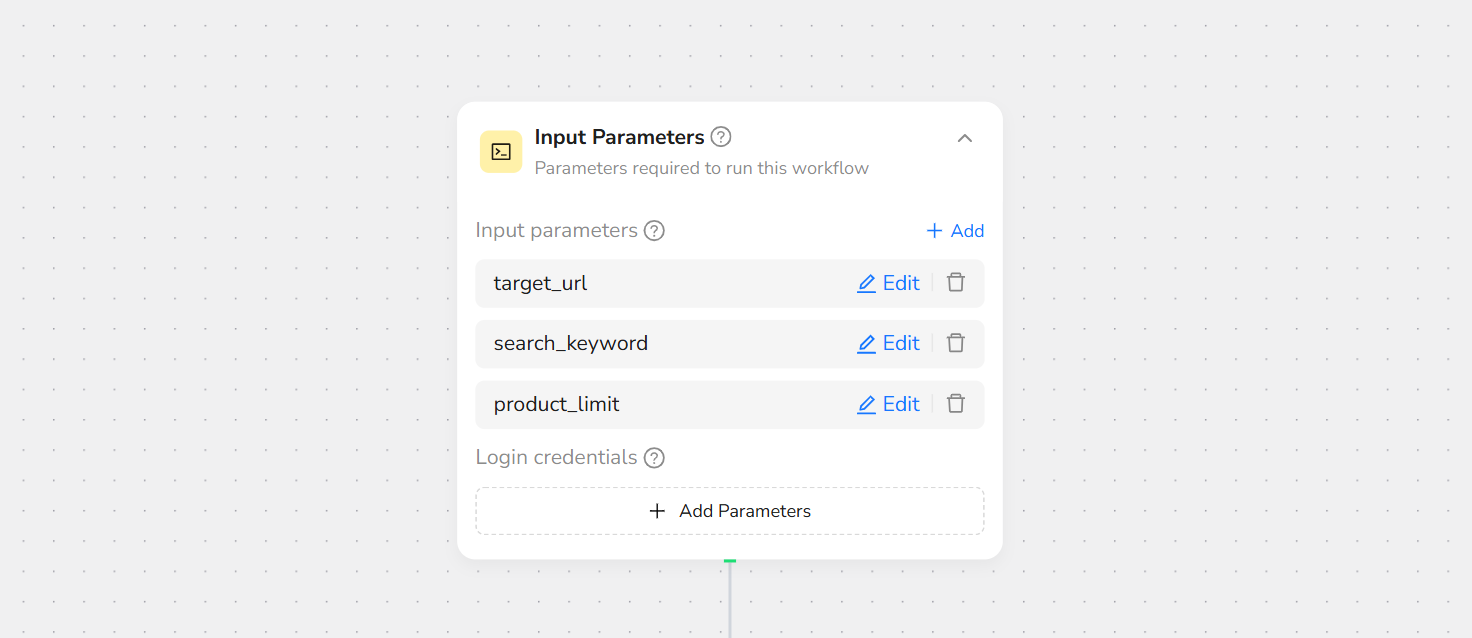Click the Login credentials section label

coord(557,457)
